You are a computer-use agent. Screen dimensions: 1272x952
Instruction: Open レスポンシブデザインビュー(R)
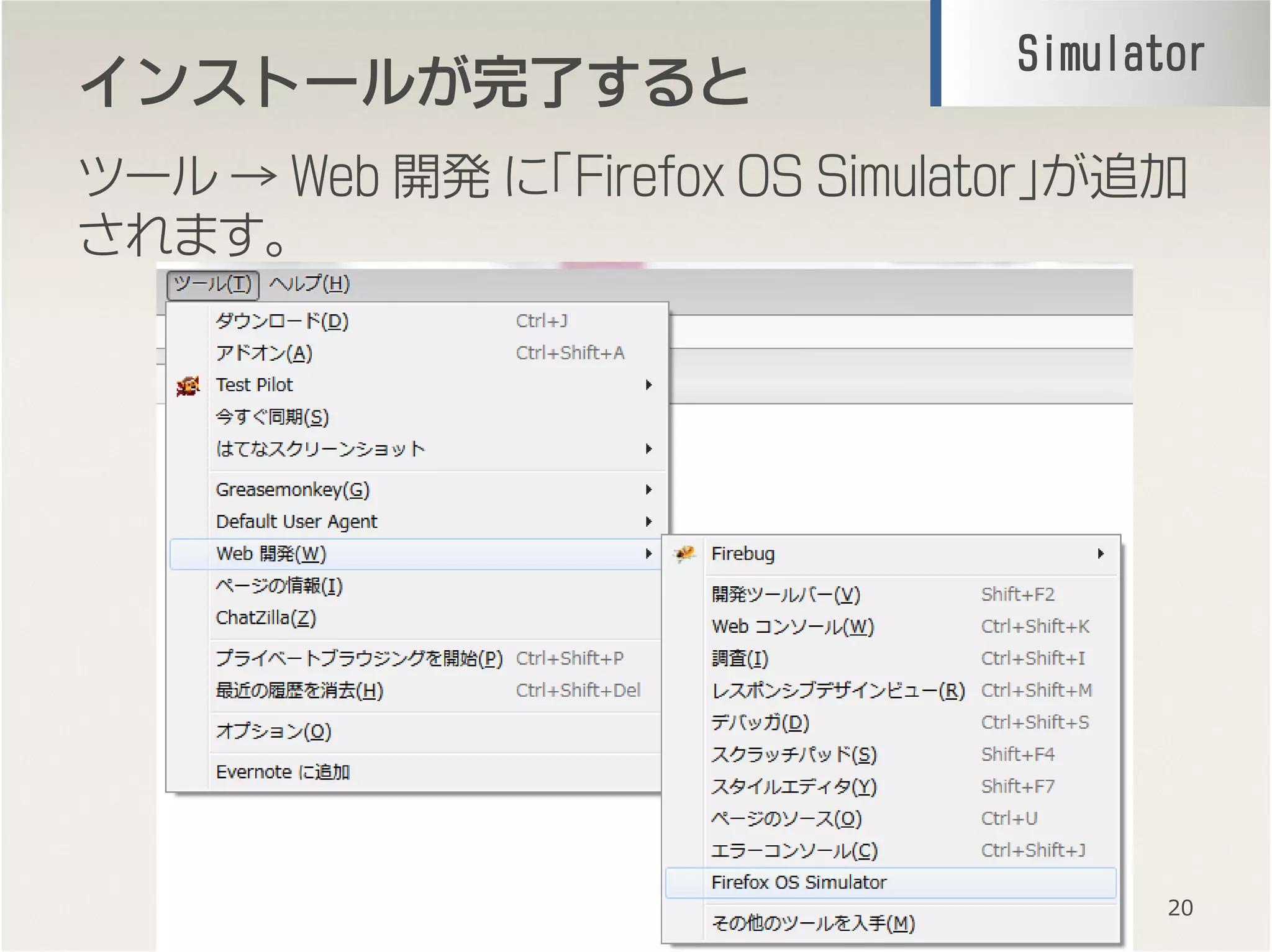(838, 691)
